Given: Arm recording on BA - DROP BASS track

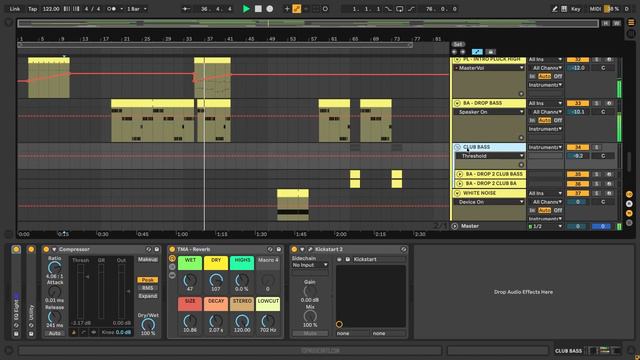Looking at the screenshot, I should [x=609, y=103].
